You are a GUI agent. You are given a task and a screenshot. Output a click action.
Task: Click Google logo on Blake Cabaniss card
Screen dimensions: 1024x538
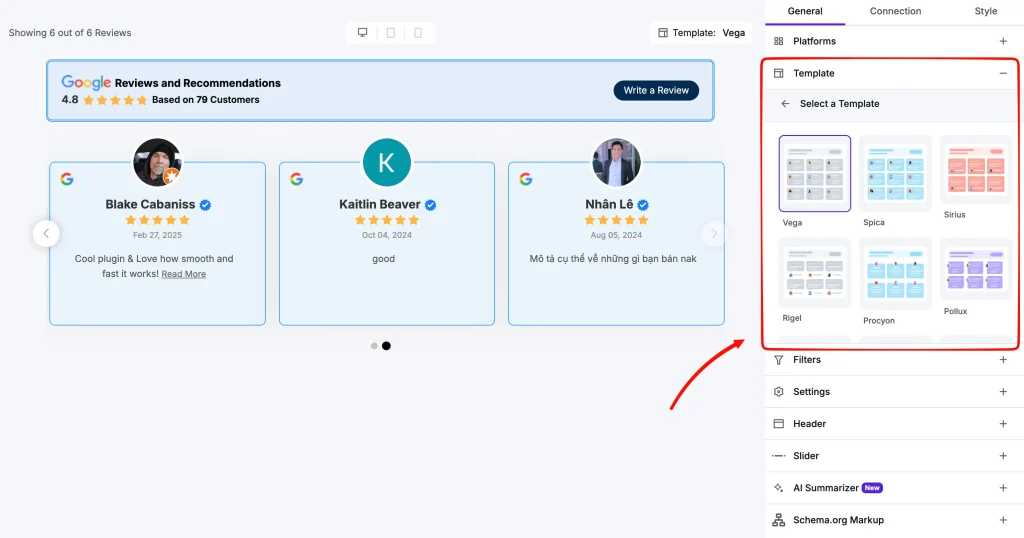[67, 179]
